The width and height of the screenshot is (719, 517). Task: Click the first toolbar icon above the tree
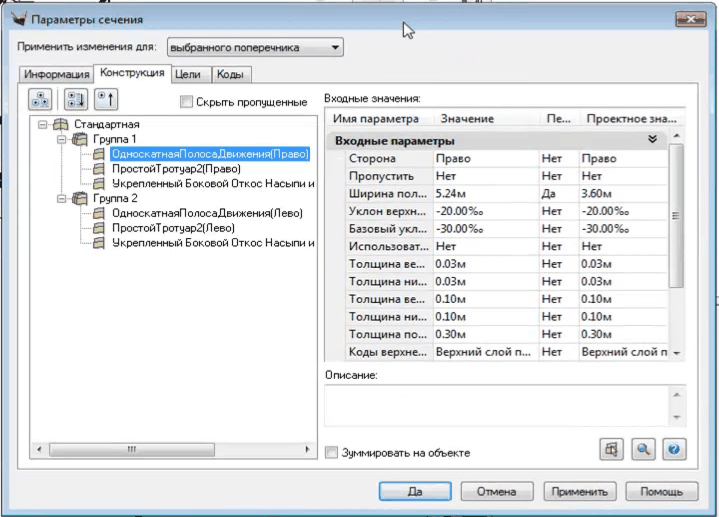[42, 99]
